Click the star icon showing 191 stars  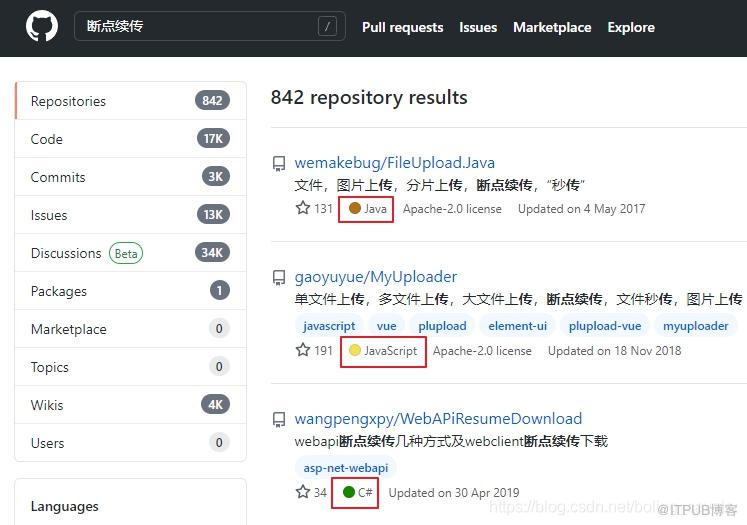[x=303, y=350]
